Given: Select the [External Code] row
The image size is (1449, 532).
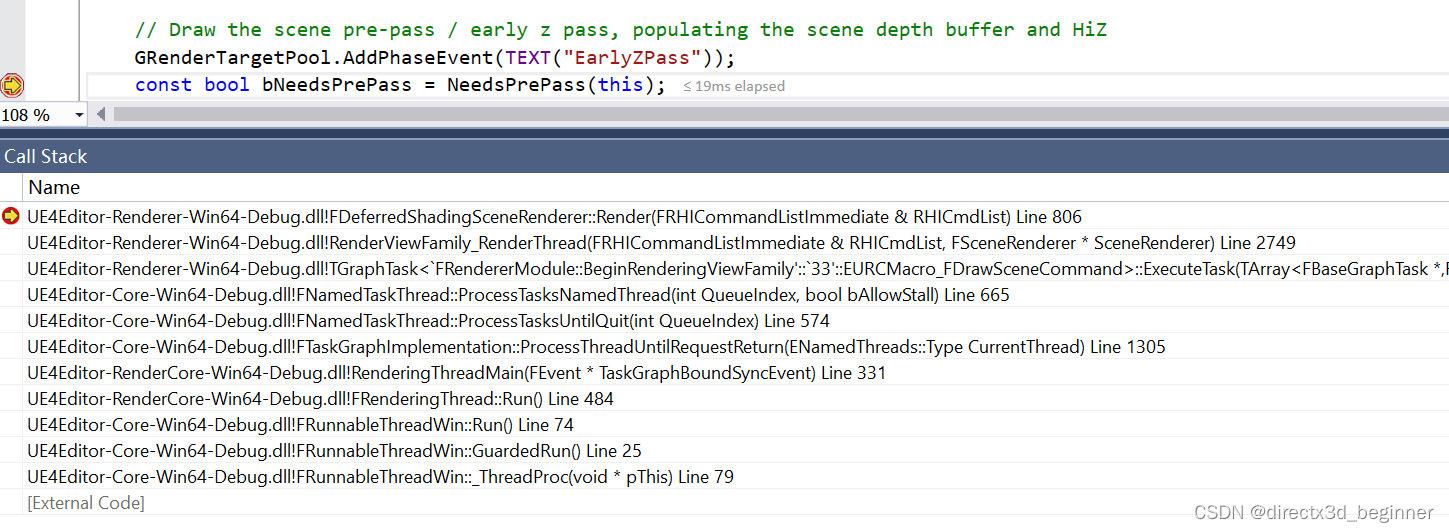Looking at the screenshot, I should point(86,503).
